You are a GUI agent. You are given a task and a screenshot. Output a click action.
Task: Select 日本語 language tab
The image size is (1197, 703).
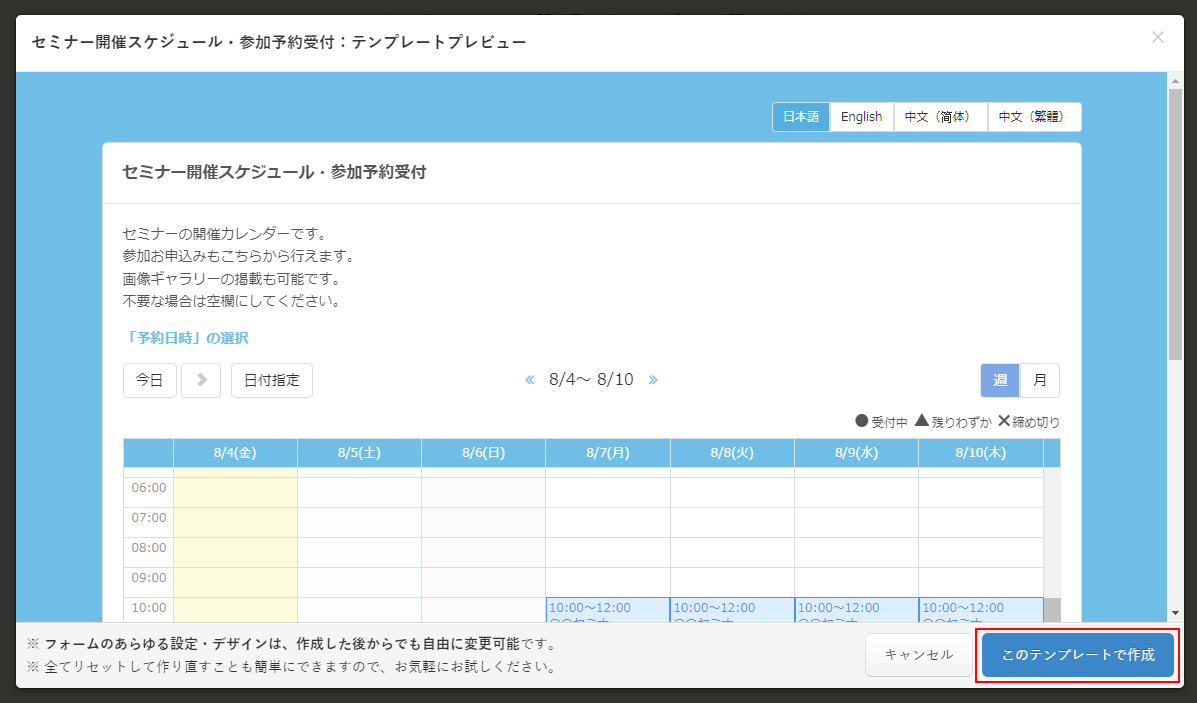click(801, 117)
